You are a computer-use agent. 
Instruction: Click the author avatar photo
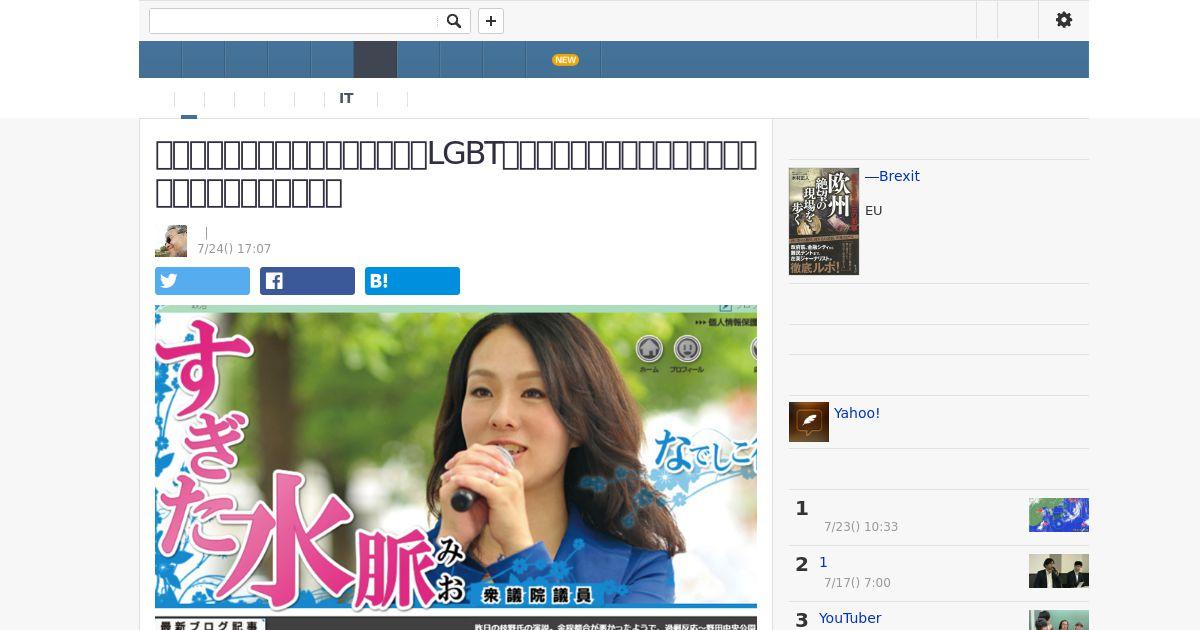point(171,241)
